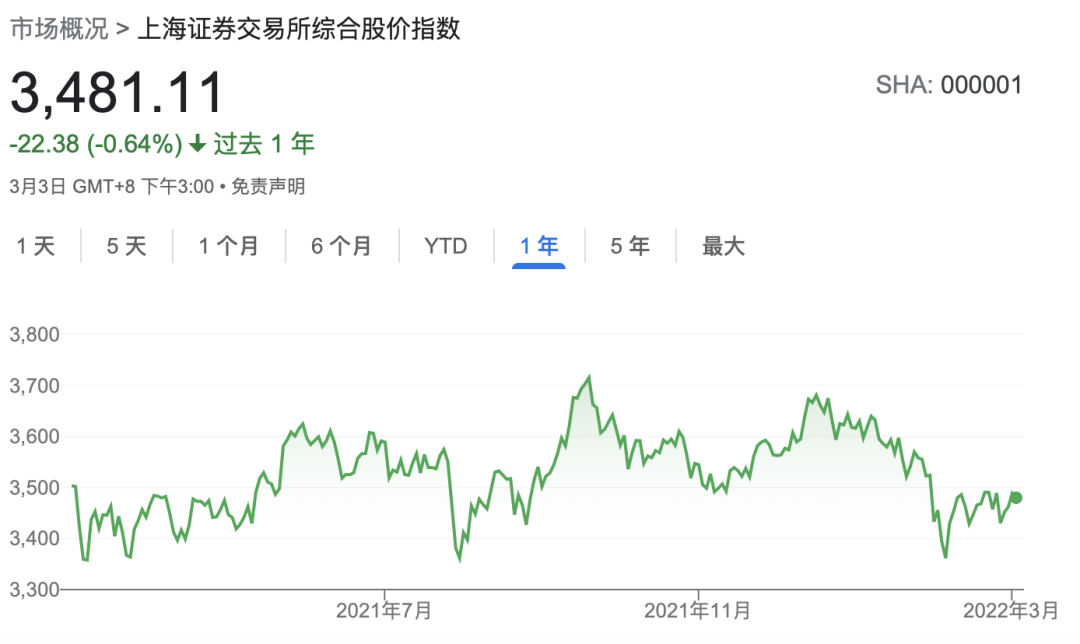Open the 免责声明 disclaimer link
1080x644 pixels.
pos(268,186)
